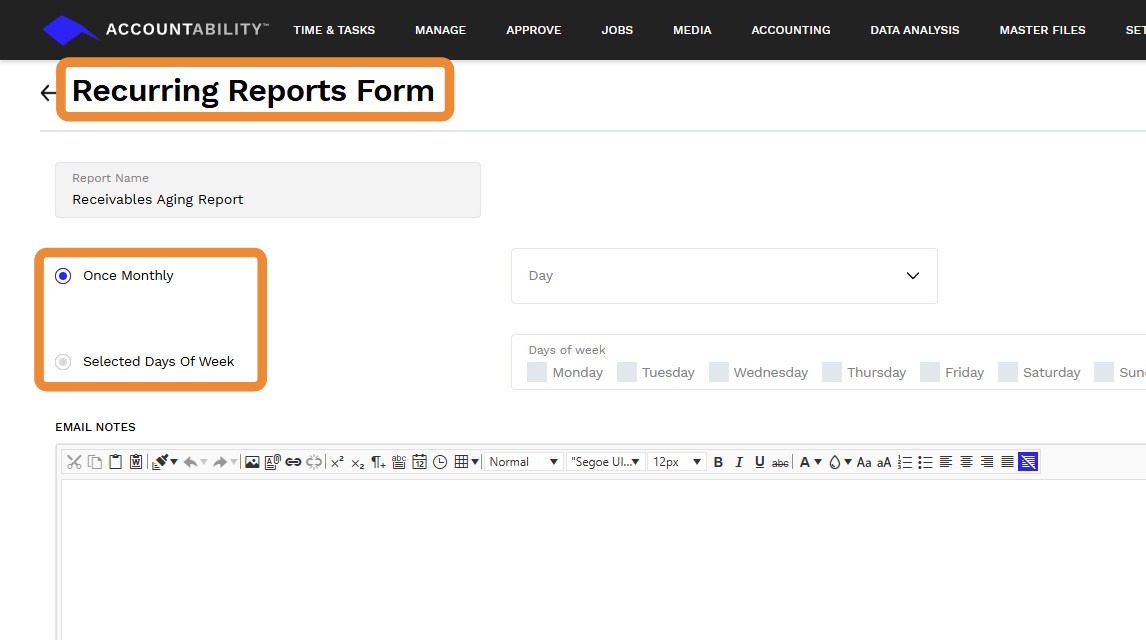Click the Insert hyperlink chain icon
Screen dimensions: 1146x640
click(x=293, y=462)
